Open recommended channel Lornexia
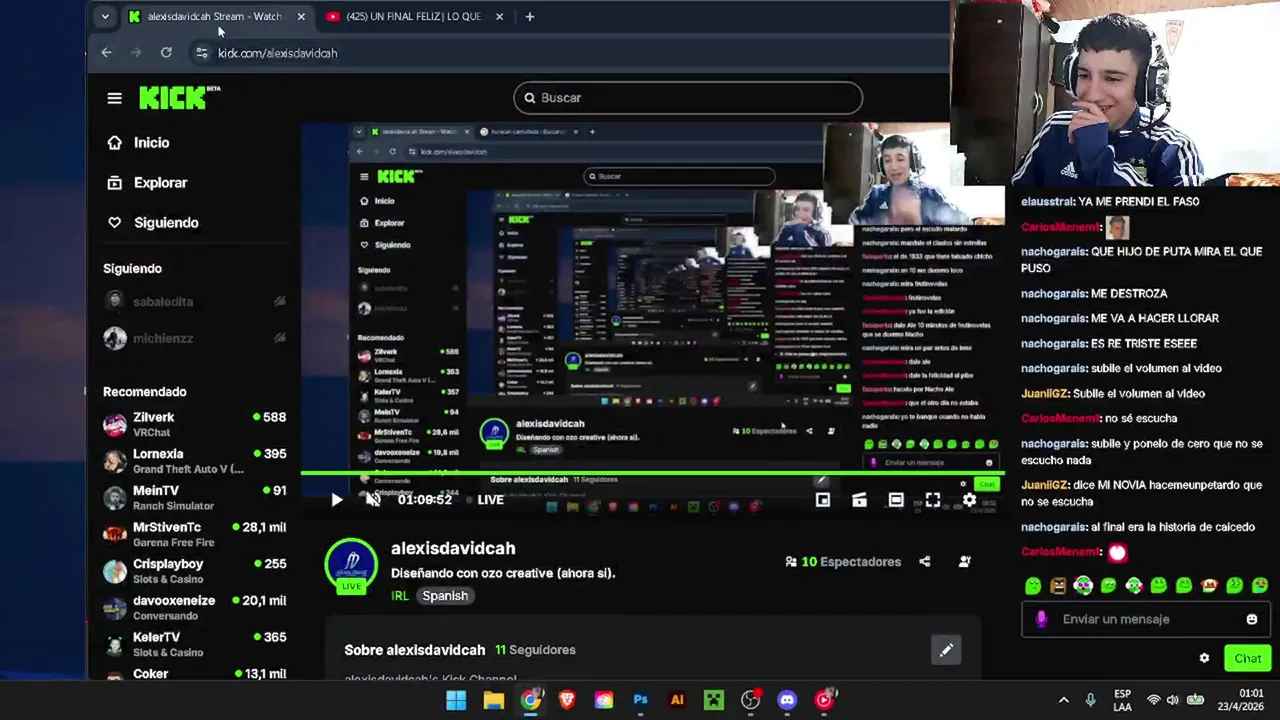The height and width of the screenshot is (720, 1280). pyautogui.click(x=195, y=461)
